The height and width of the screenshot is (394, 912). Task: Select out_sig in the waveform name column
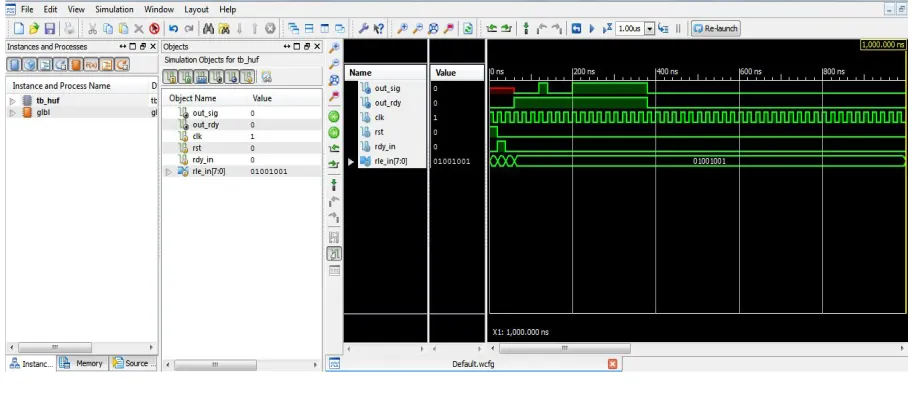[387, 88]
